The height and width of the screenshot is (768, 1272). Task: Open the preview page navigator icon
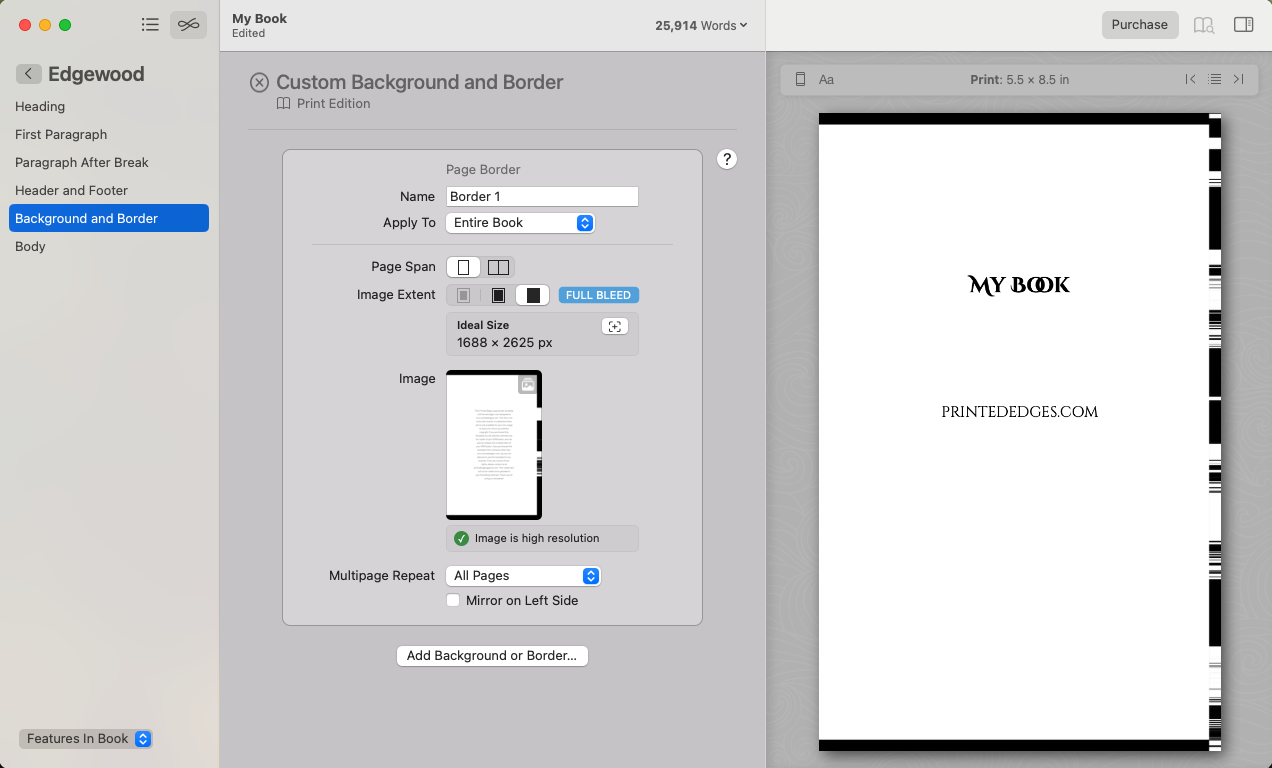[1215, 79]
